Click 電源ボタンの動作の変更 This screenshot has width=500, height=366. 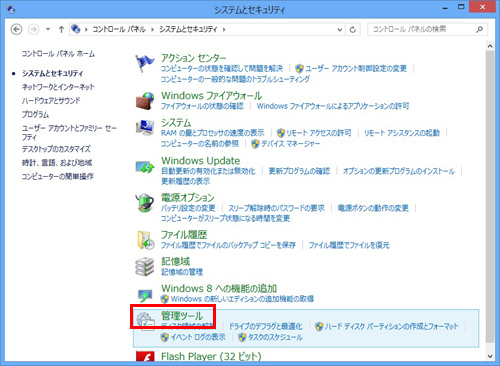pos(373,208)
